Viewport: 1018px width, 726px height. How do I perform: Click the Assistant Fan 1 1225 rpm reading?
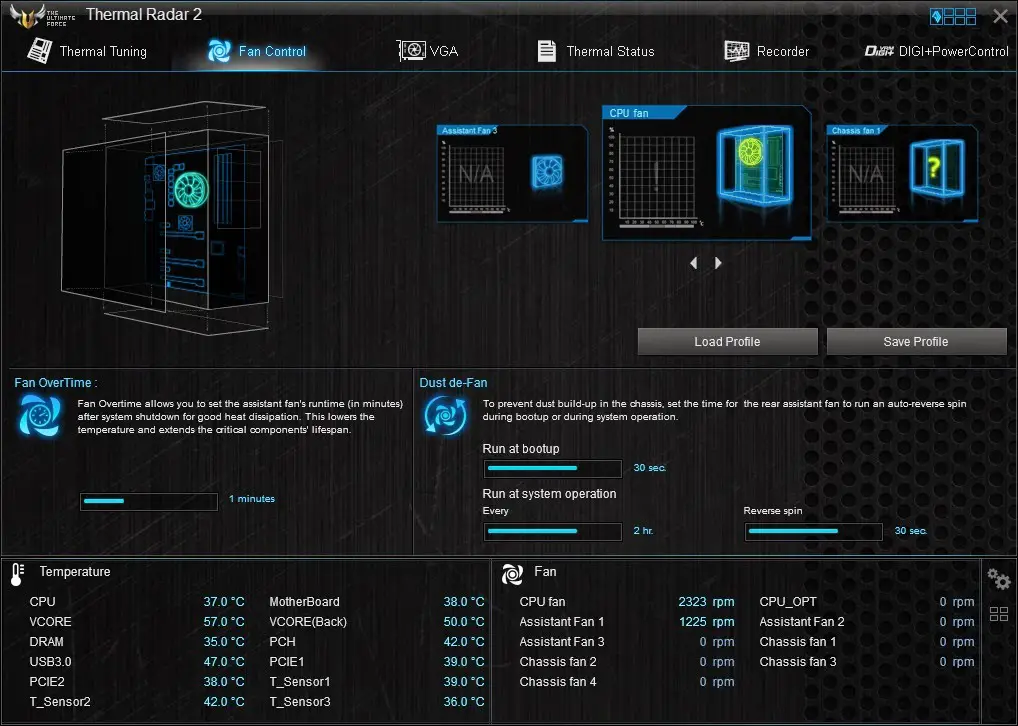(706, 622)
